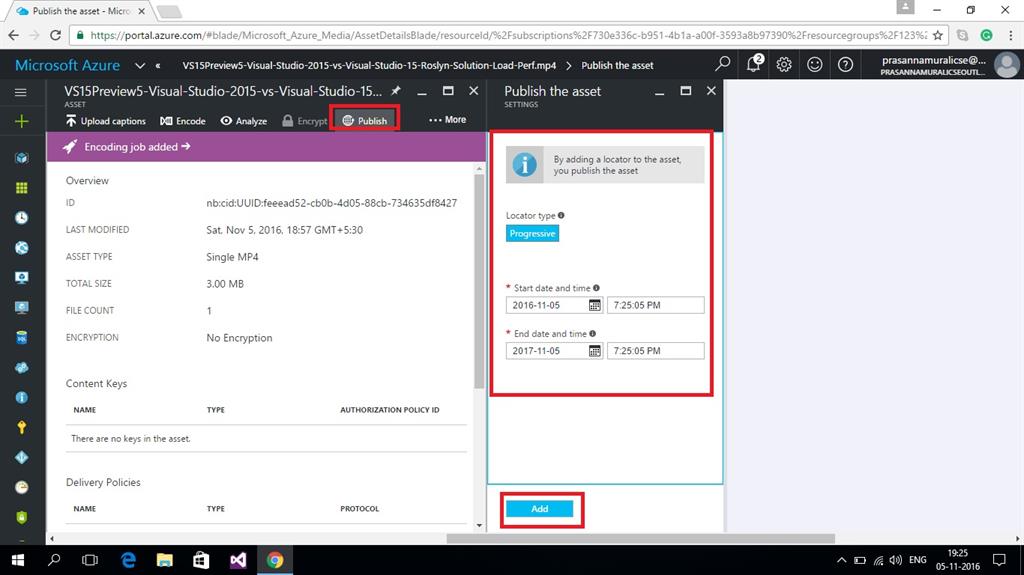Click the No Encryption value
Image resolution: width=1024 pixels, height=575 pixels.
[x=239, y=338]
